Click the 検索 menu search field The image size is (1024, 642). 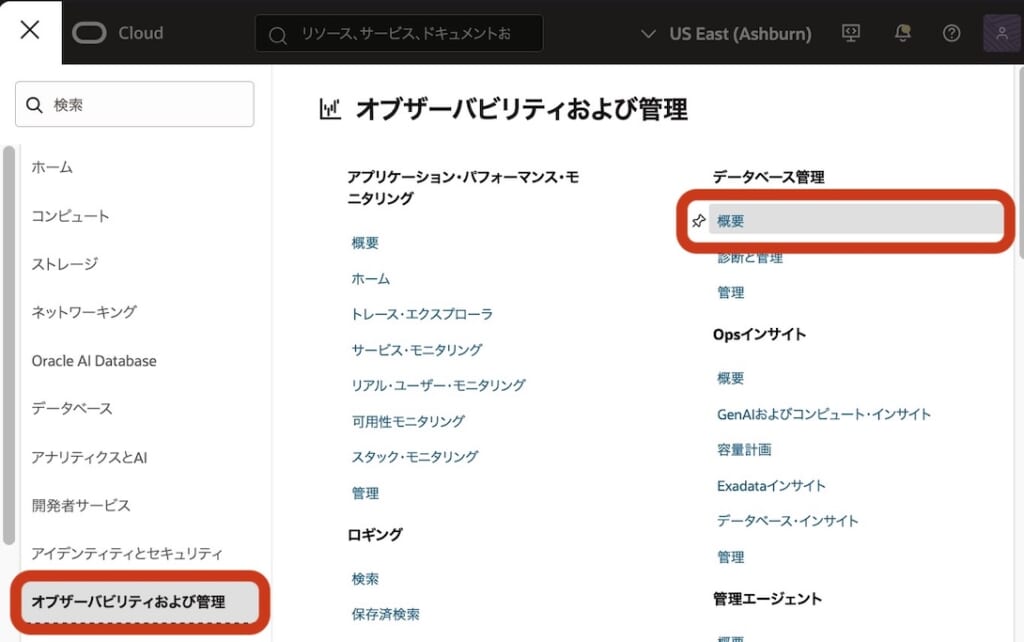(x=135, y=104)
